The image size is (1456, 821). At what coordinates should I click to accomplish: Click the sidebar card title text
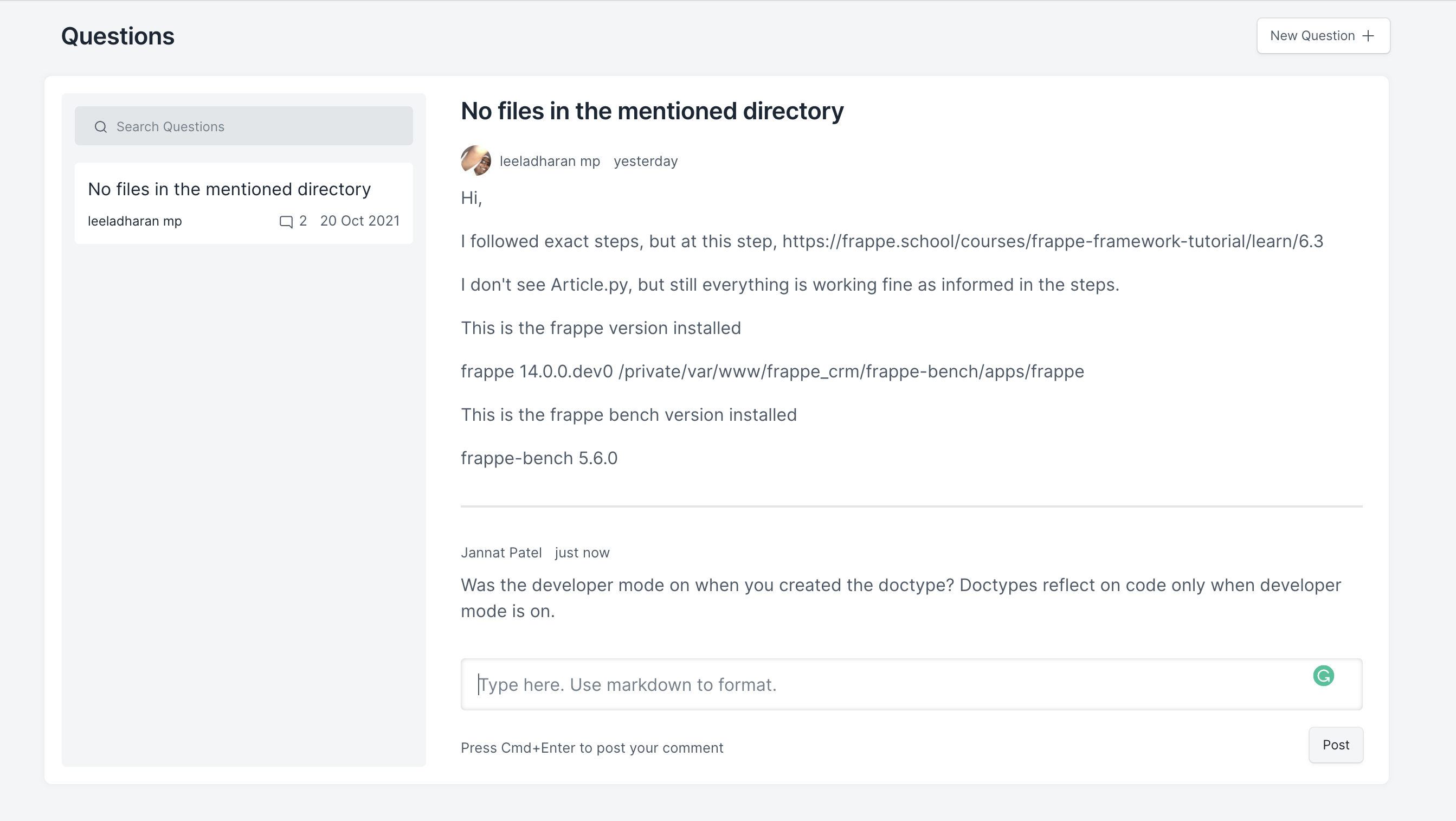tap(229, 189)
